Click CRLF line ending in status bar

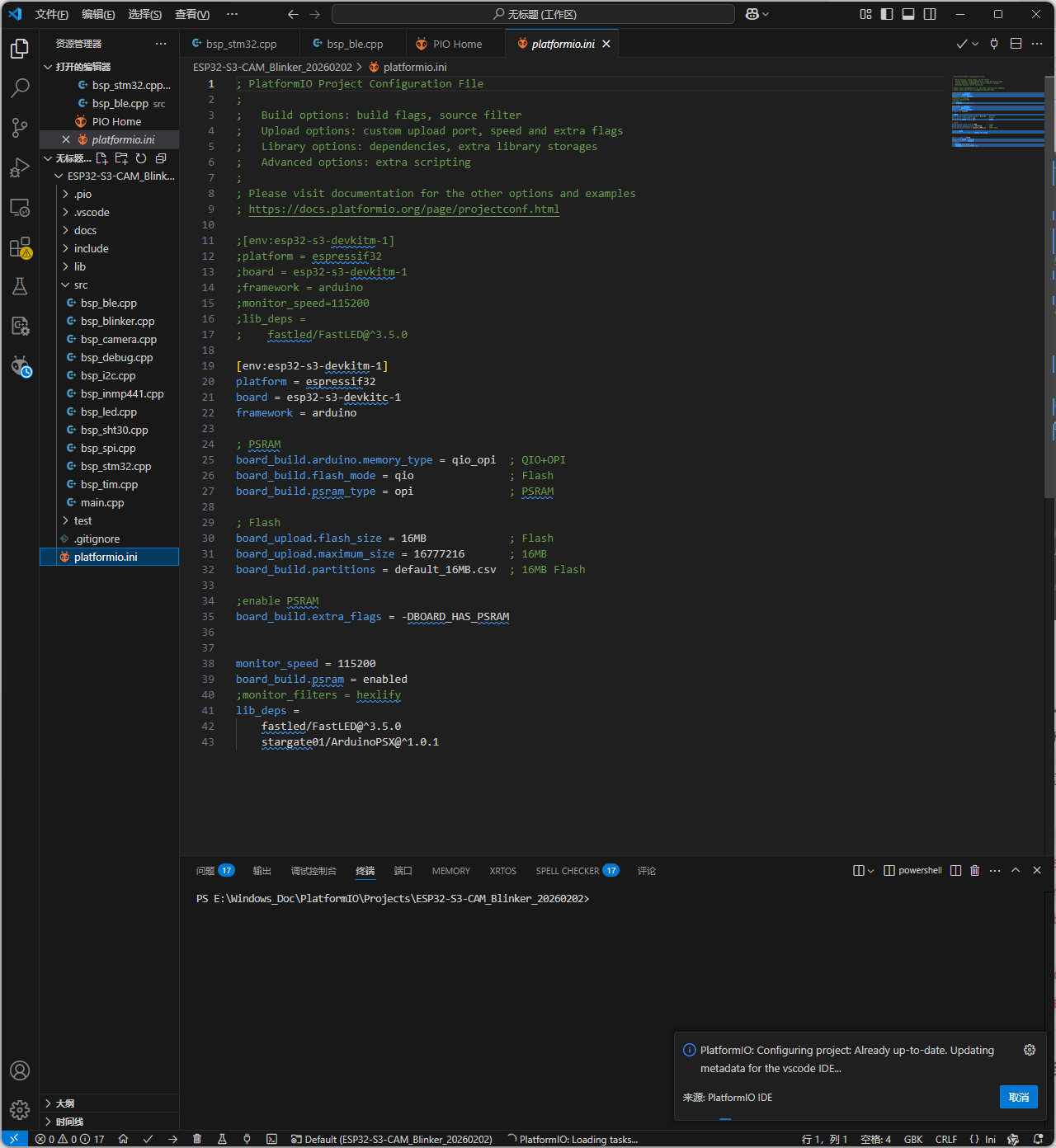pos(946,1139)
